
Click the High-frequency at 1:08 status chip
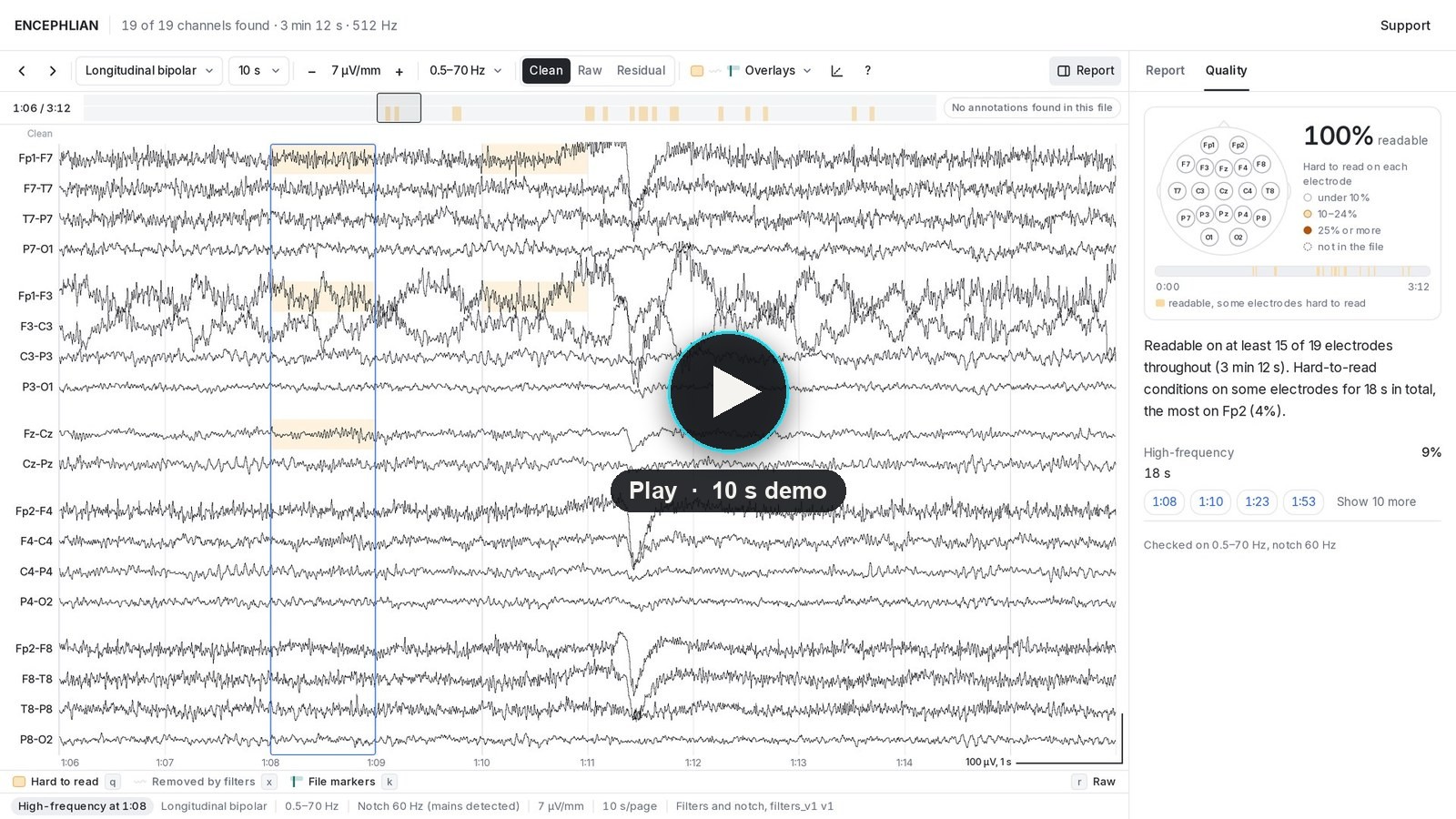point(82,806)
